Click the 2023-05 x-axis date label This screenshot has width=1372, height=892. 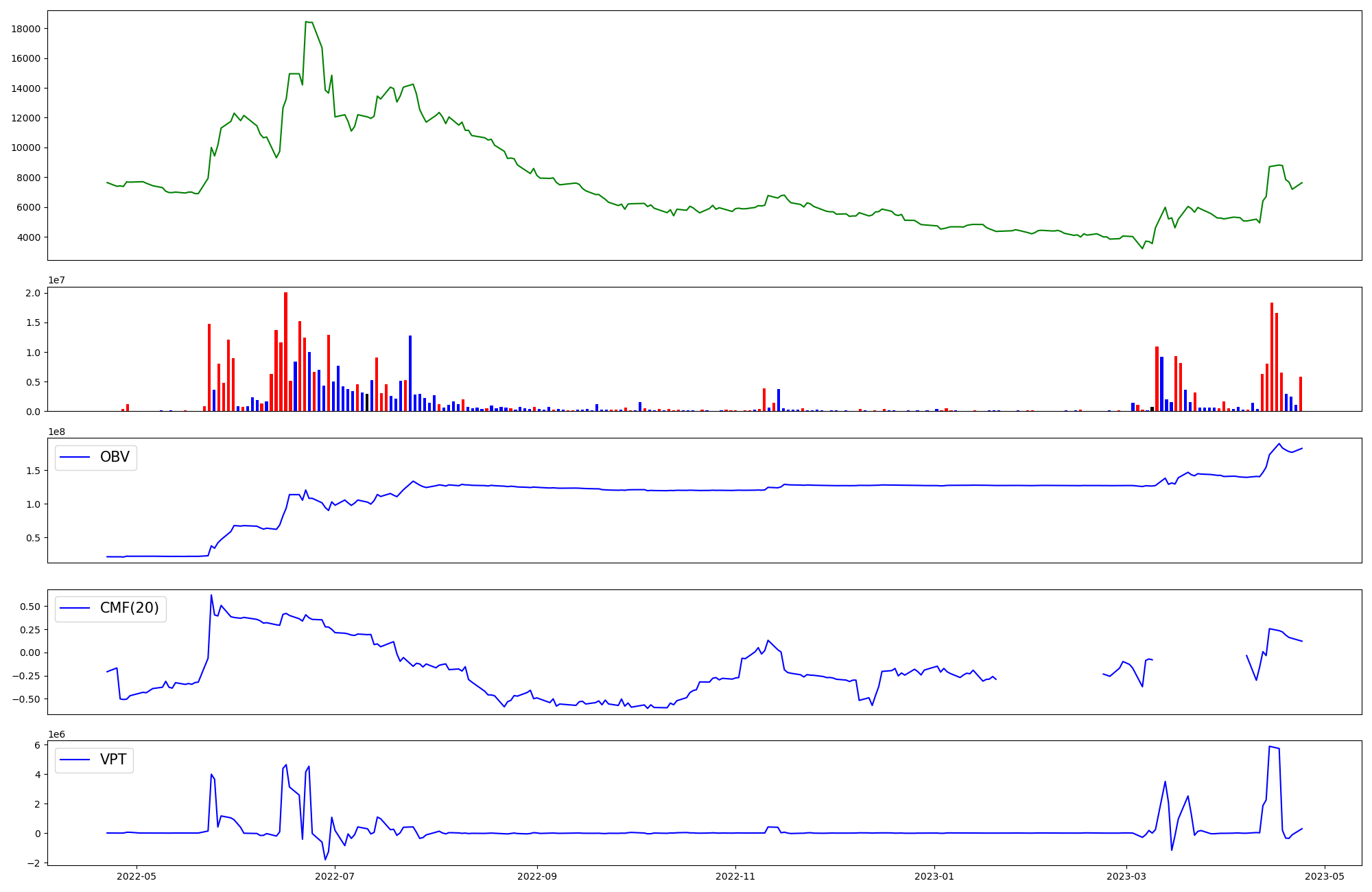[x=1325, y=876]
